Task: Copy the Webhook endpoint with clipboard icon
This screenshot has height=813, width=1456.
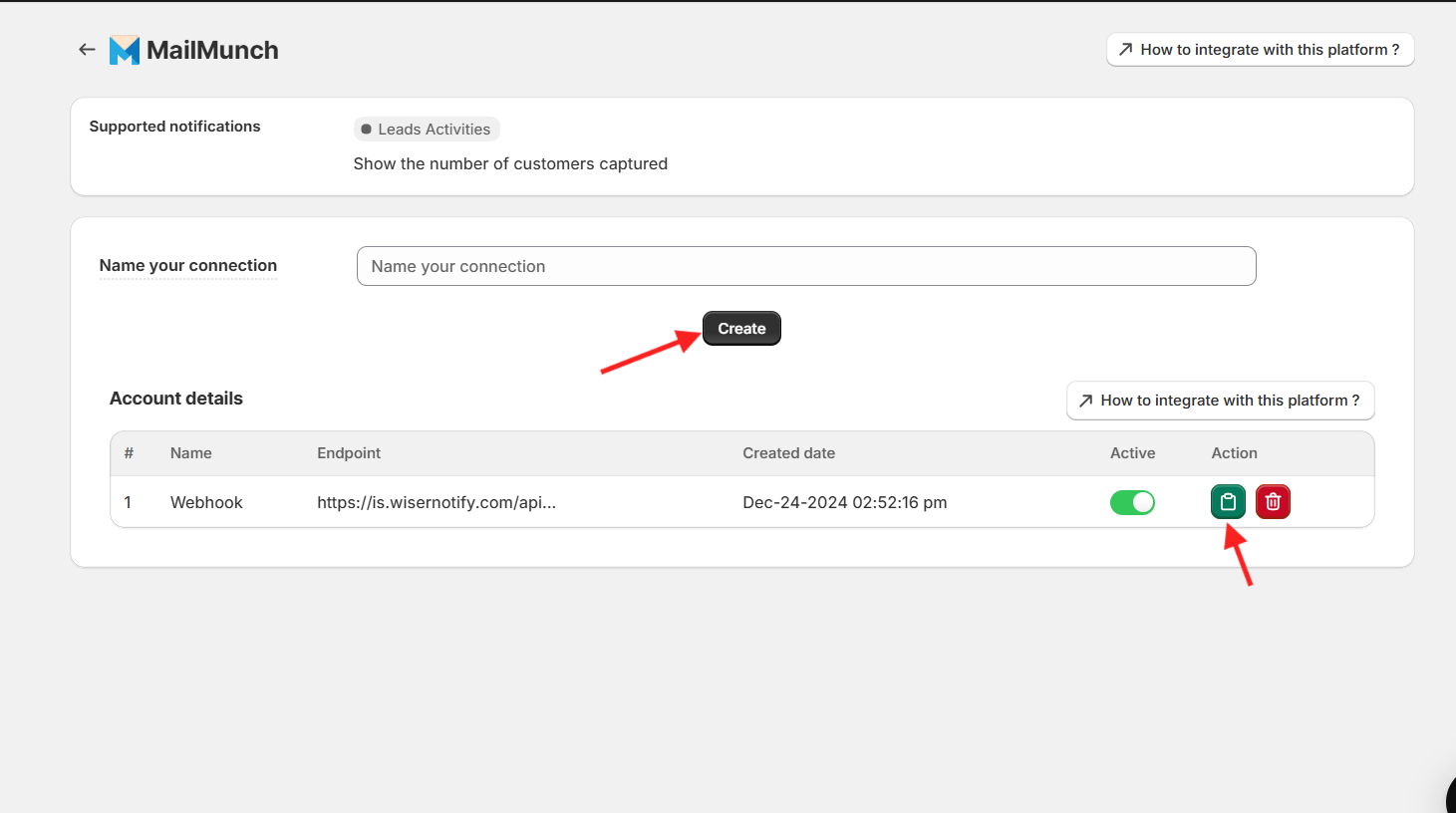Action: [1228, 502]
